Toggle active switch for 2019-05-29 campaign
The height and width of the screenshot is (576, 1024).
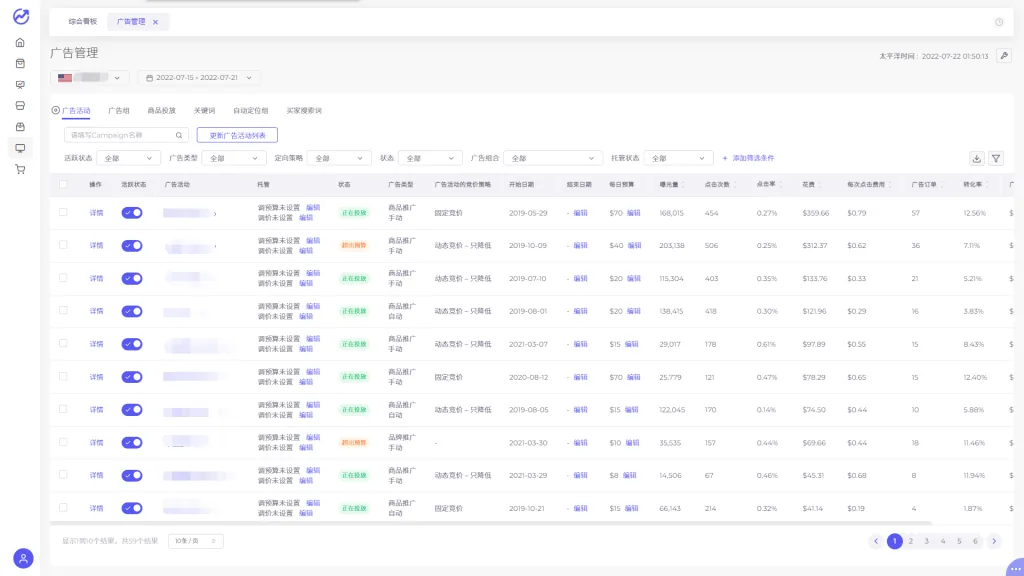[132, 213]
